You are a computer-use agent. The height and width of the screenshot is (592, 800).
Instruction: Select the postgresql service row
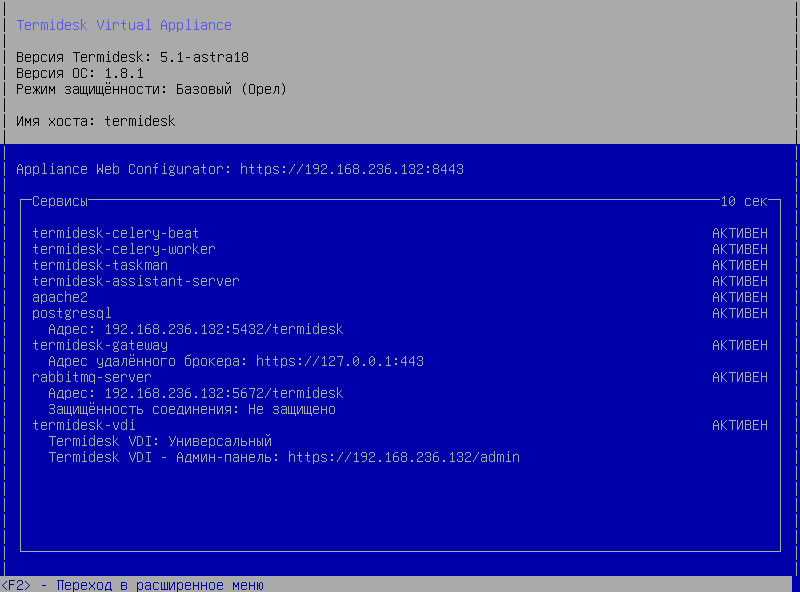[x=400, y=313]
